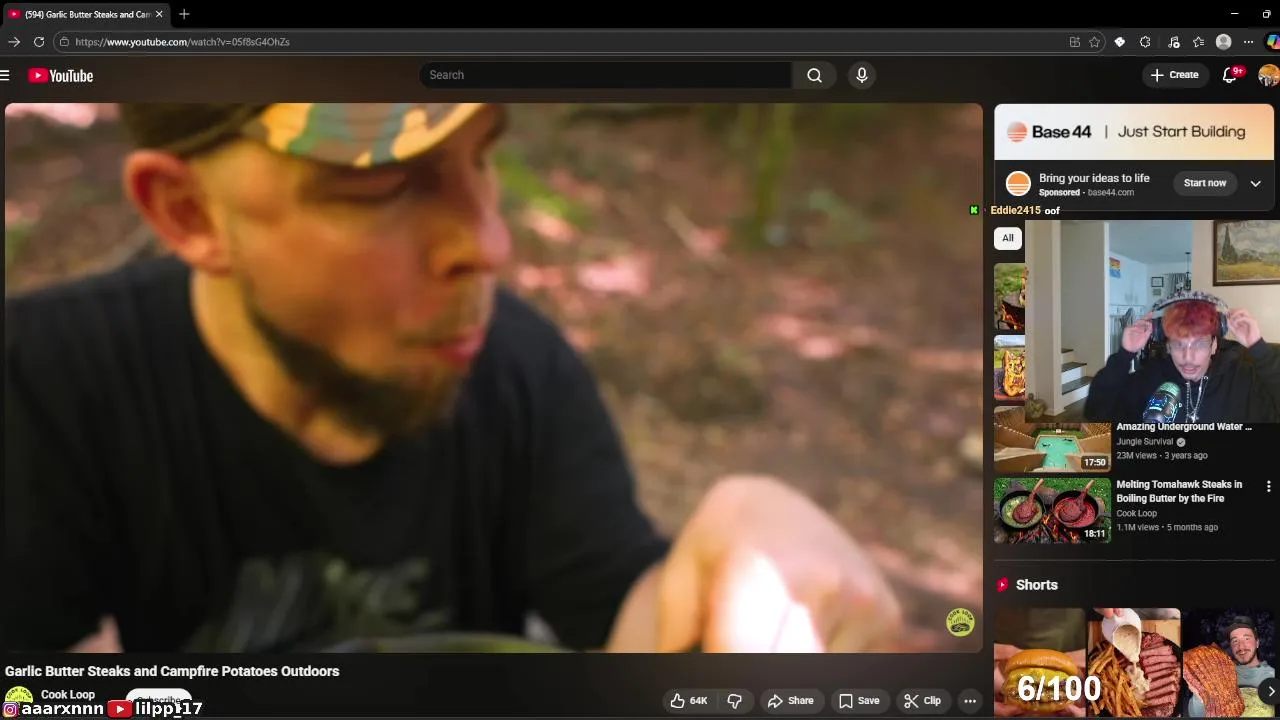The width and height of the screenshot is (1280, 720).
Task: Click the YouTube logo home link
Action: click(61, 75)
